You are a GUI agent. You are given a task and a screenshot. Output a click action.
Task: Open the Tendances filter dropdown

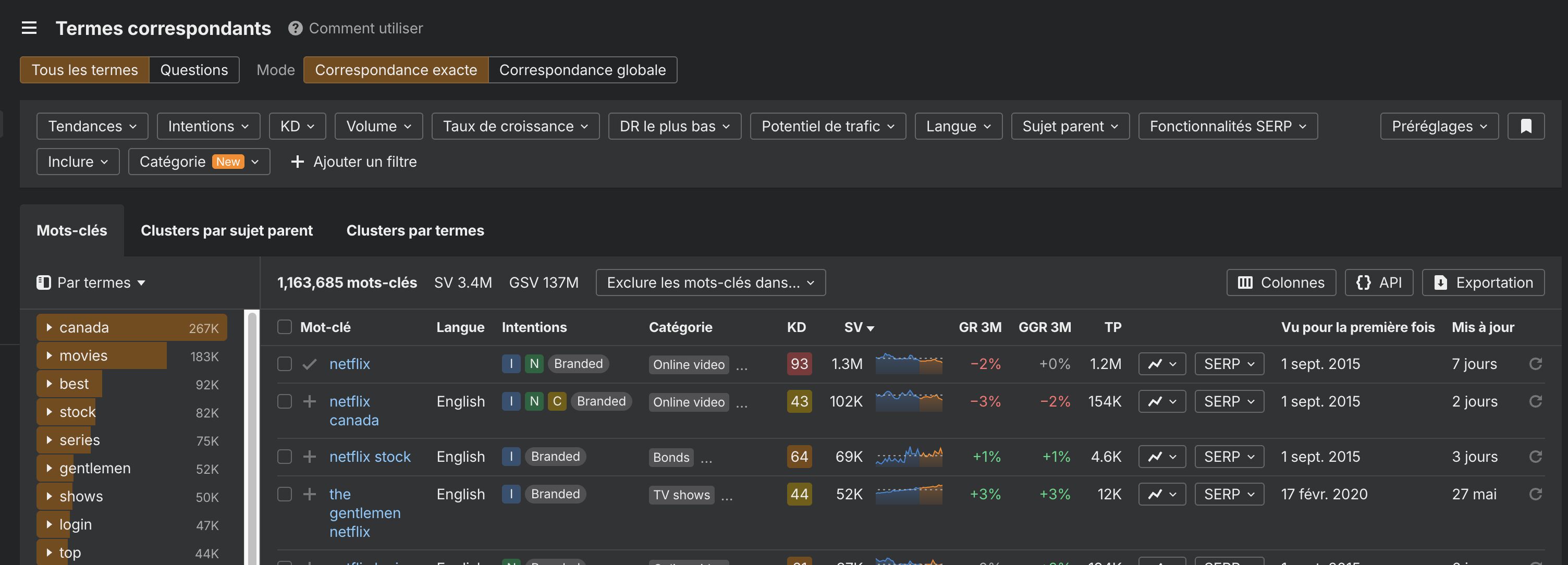pyautogui.click(x=92, y=126)
